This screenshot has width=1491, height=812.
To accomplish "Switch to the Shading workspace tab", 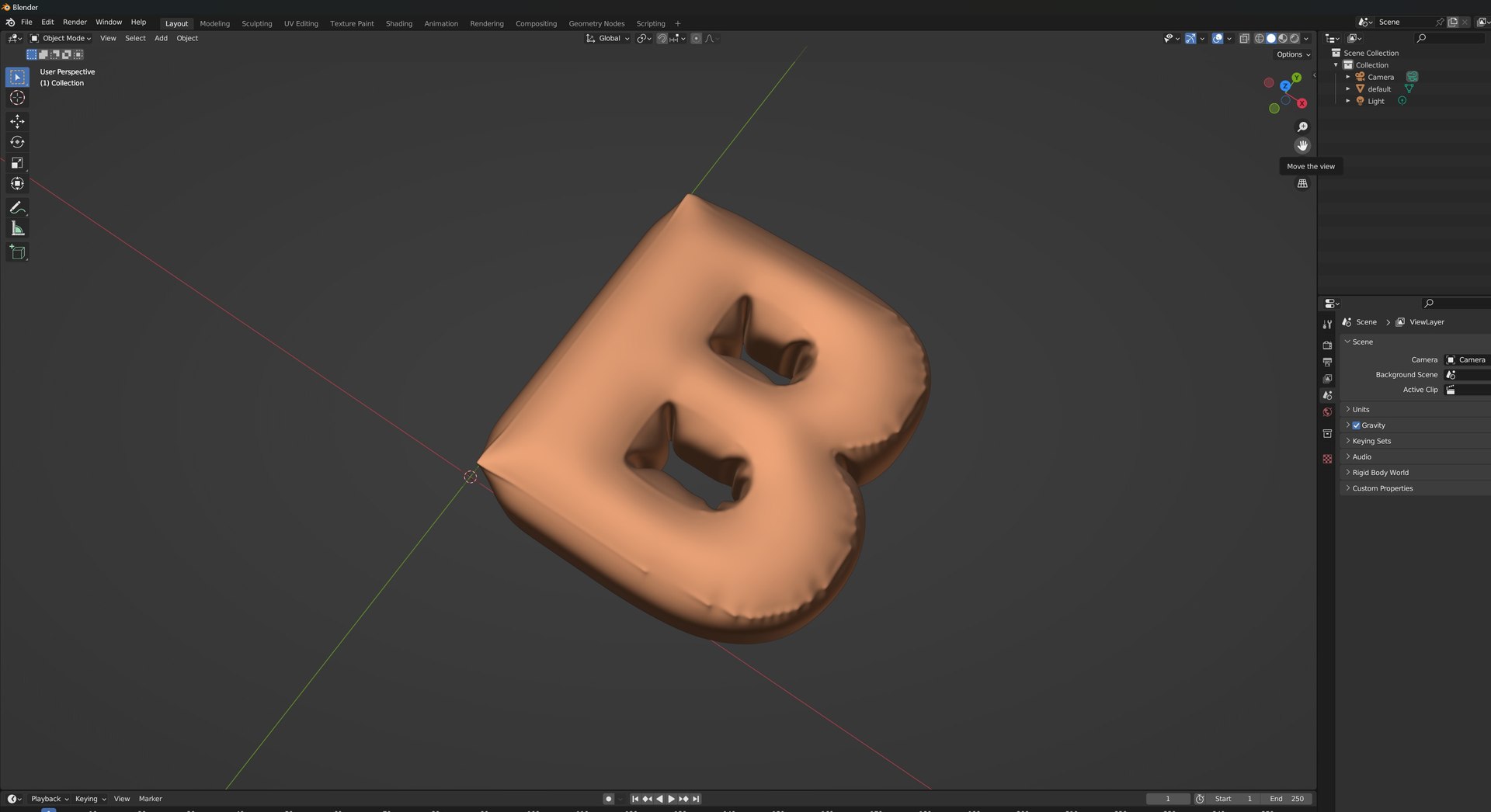I will click(399, 23).
